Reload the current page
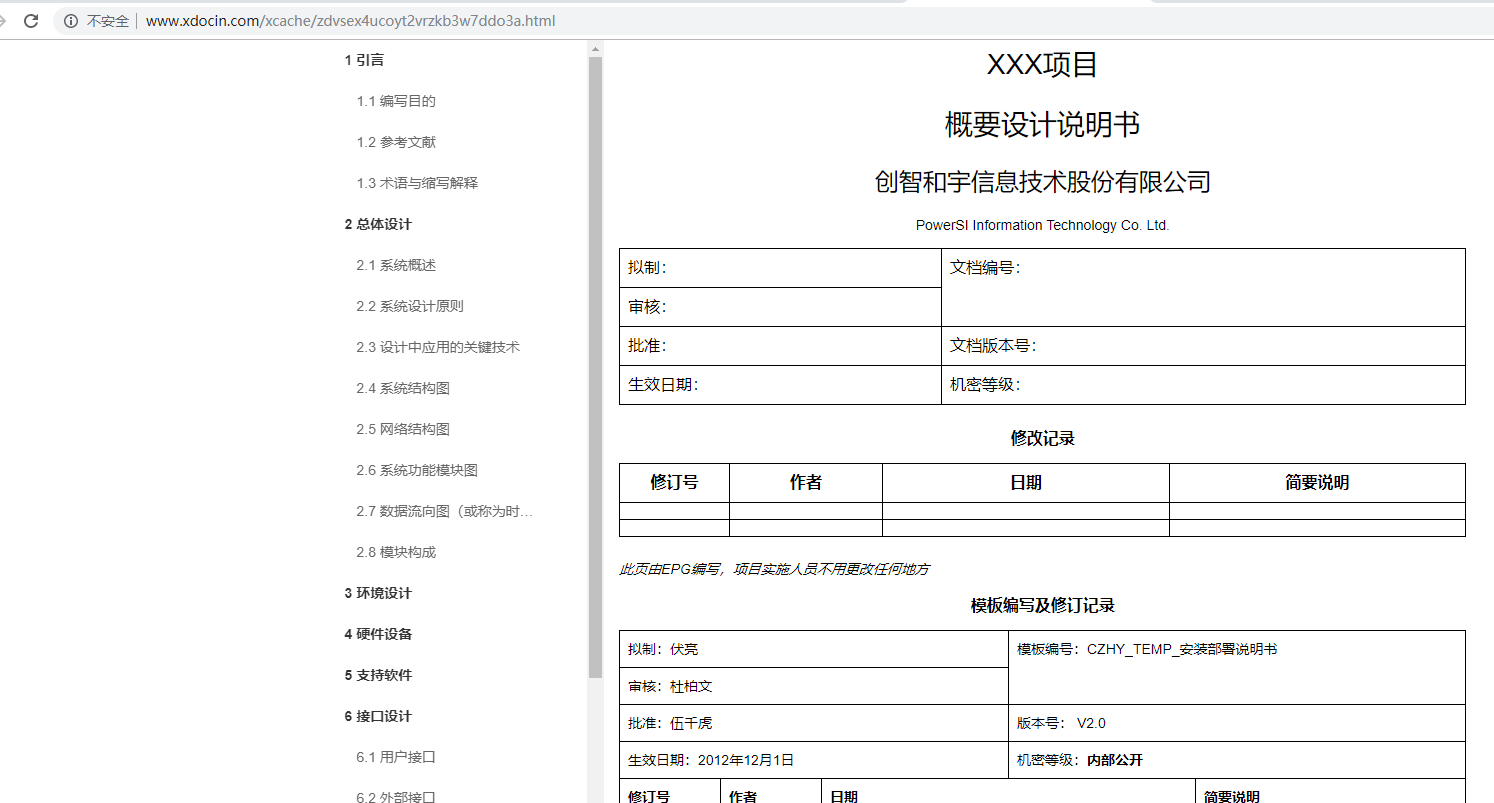 [29, 20]
